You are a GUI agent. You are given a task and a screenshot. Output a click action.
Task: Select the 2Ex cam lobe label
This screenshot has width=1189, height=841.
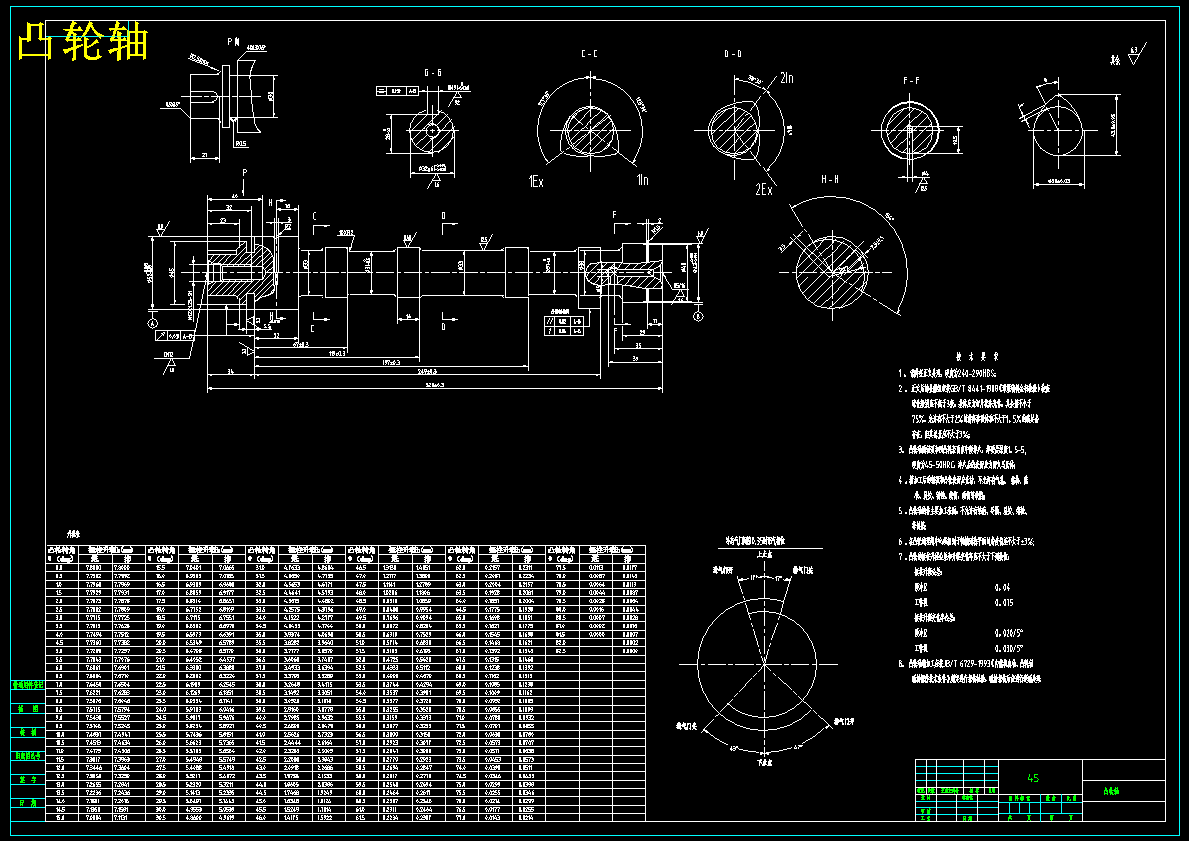(x=763, y=190)
